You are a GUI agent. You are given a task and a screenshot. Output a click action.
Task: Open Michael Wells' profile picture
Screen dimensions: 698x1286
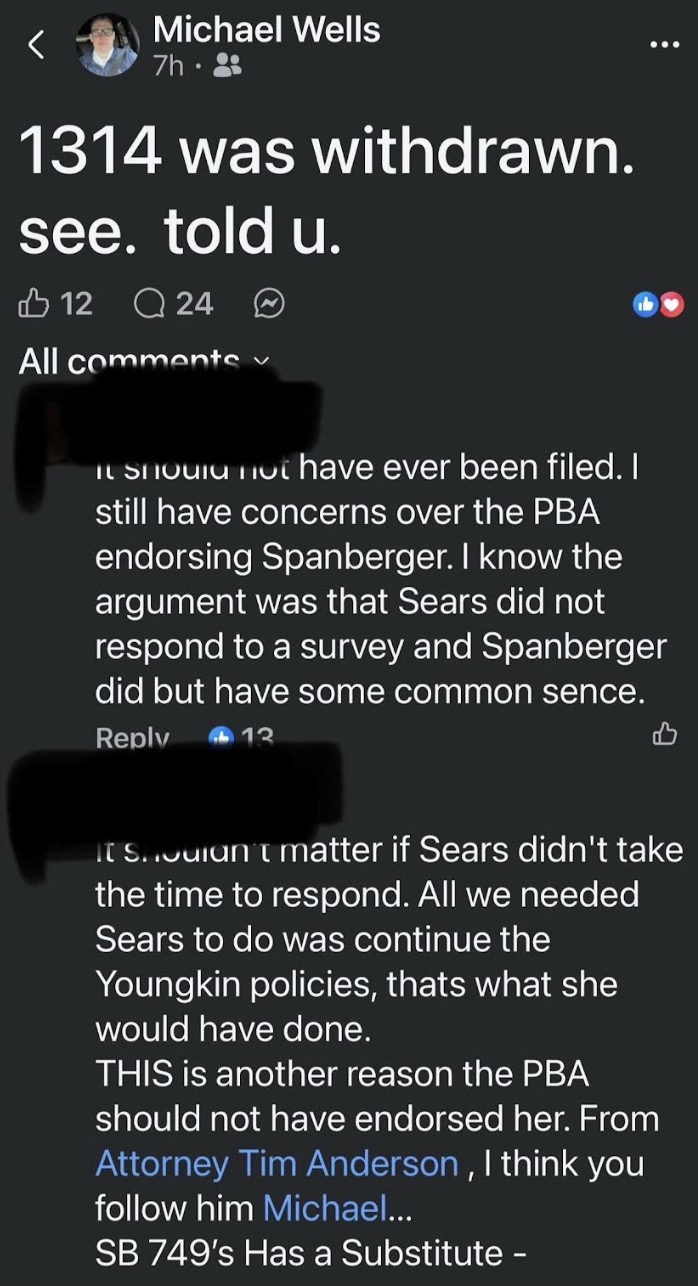click(x=108, y=45)
